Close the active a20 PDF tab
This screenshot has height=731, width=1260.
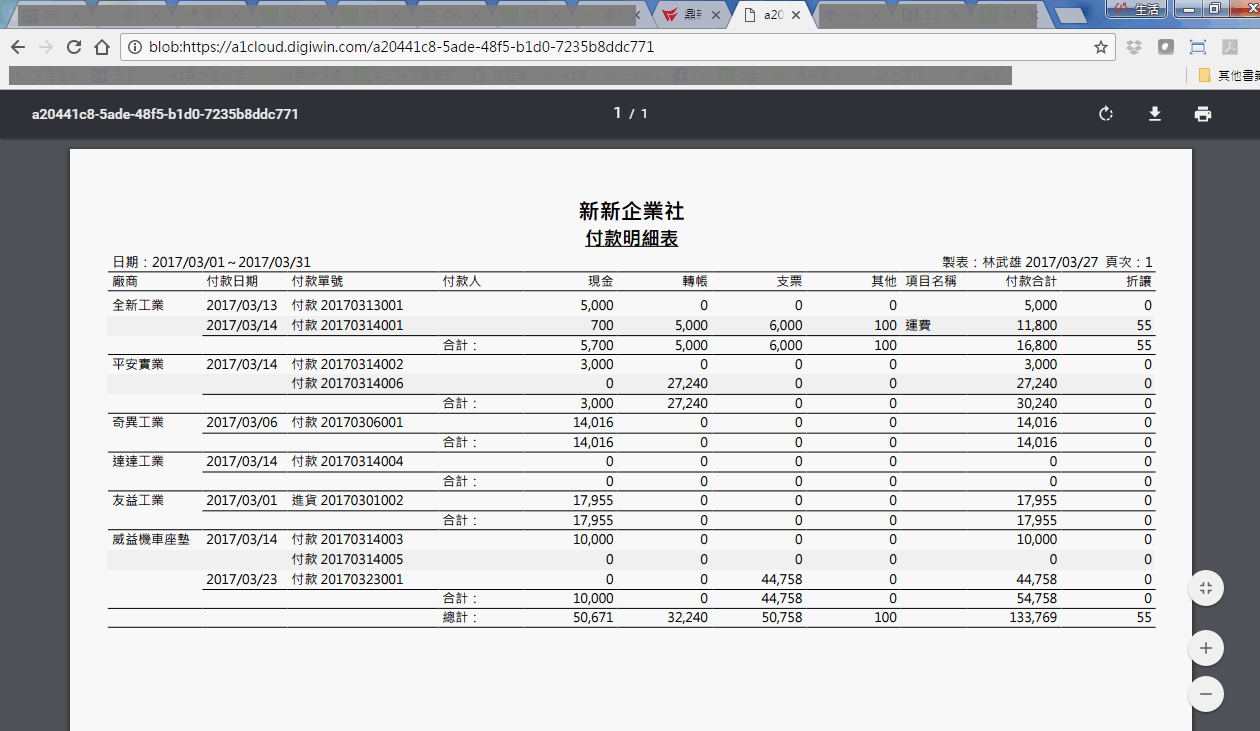pyautogui.click(x=797, y=15)
